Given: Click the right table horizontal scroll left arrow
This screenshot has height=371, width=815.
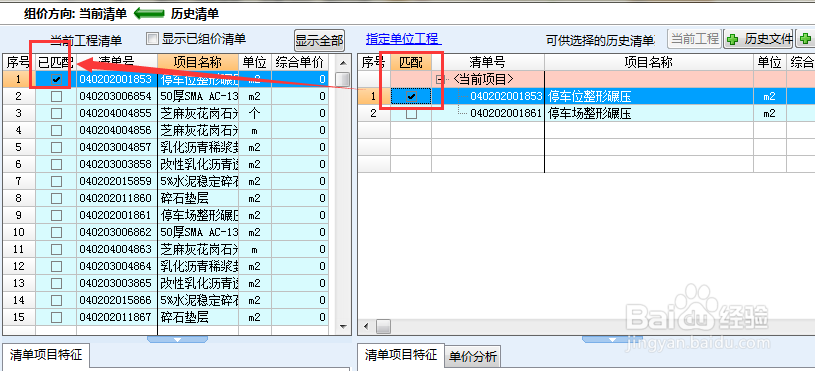Looking at the screenshot, I should (x=366, y=326).
